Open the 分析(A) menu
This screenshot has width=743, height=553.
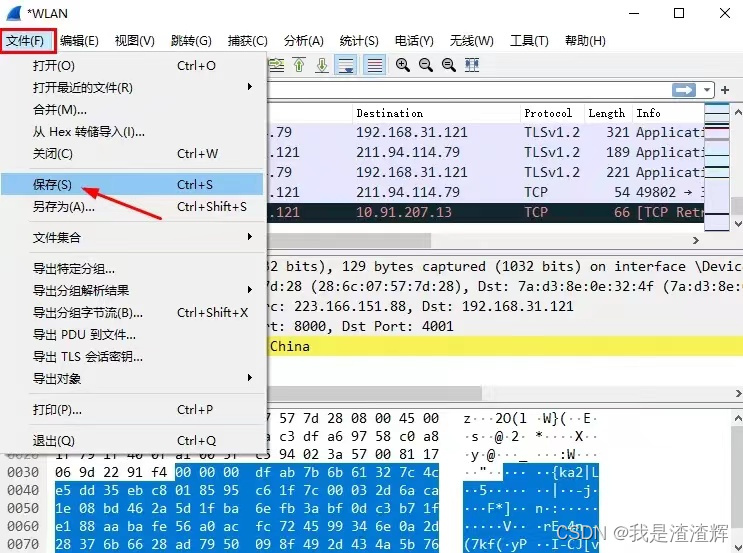(303, 41)
